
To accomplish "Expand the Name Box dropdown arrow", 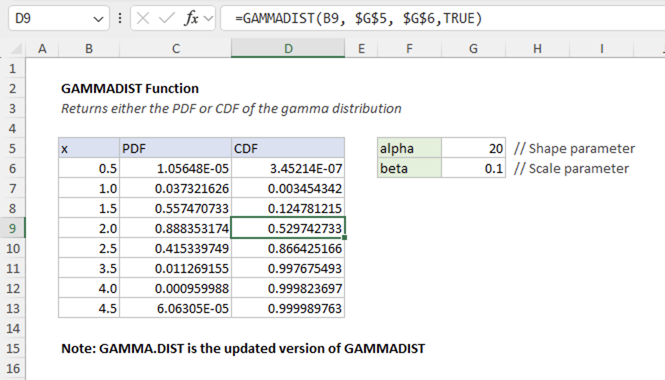I will coord(98,19).
